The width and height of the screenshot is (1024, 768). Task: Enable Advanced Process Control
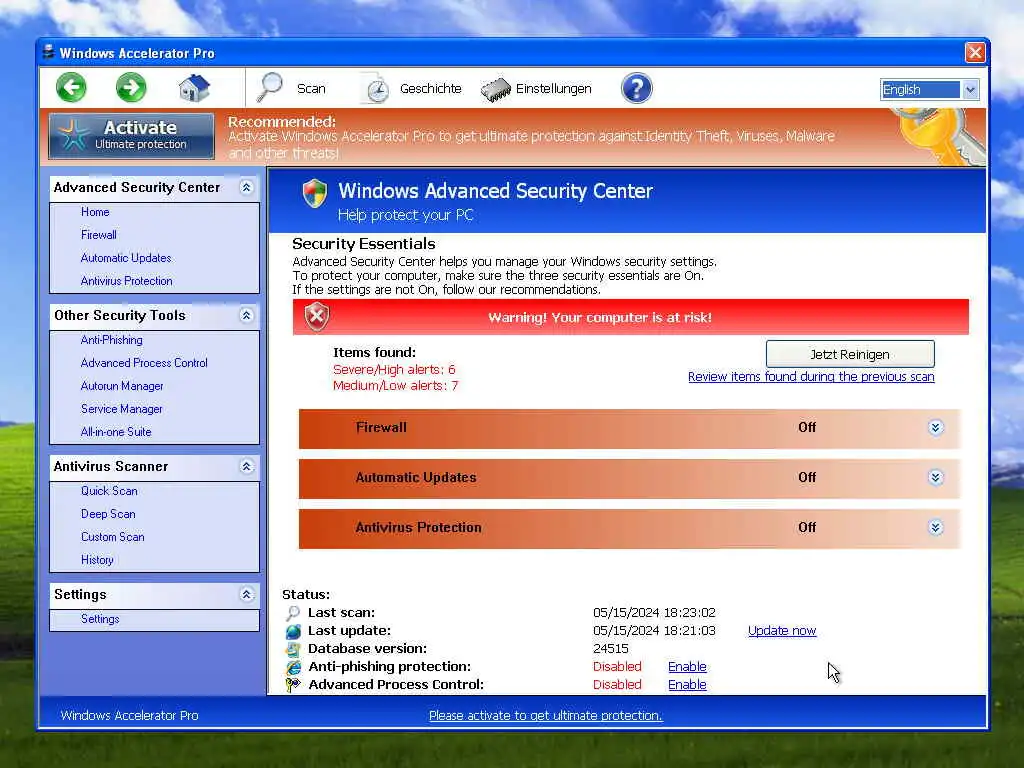coord(687,684)
